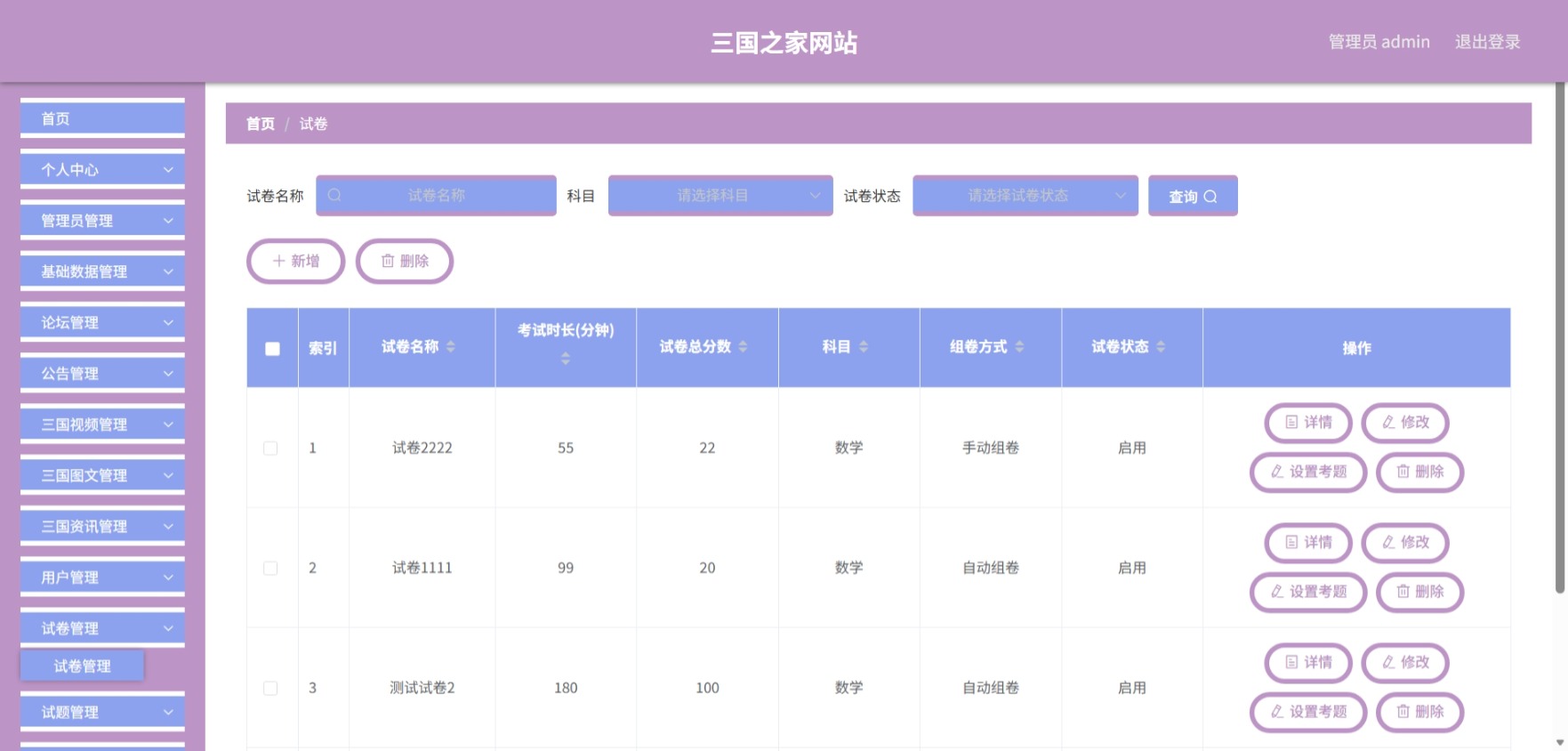This screenshot has width=1568, height=751.
Task: Delete 试卷1111 row with 删除
Action: pyautogui.click(x=1419, y=593)
